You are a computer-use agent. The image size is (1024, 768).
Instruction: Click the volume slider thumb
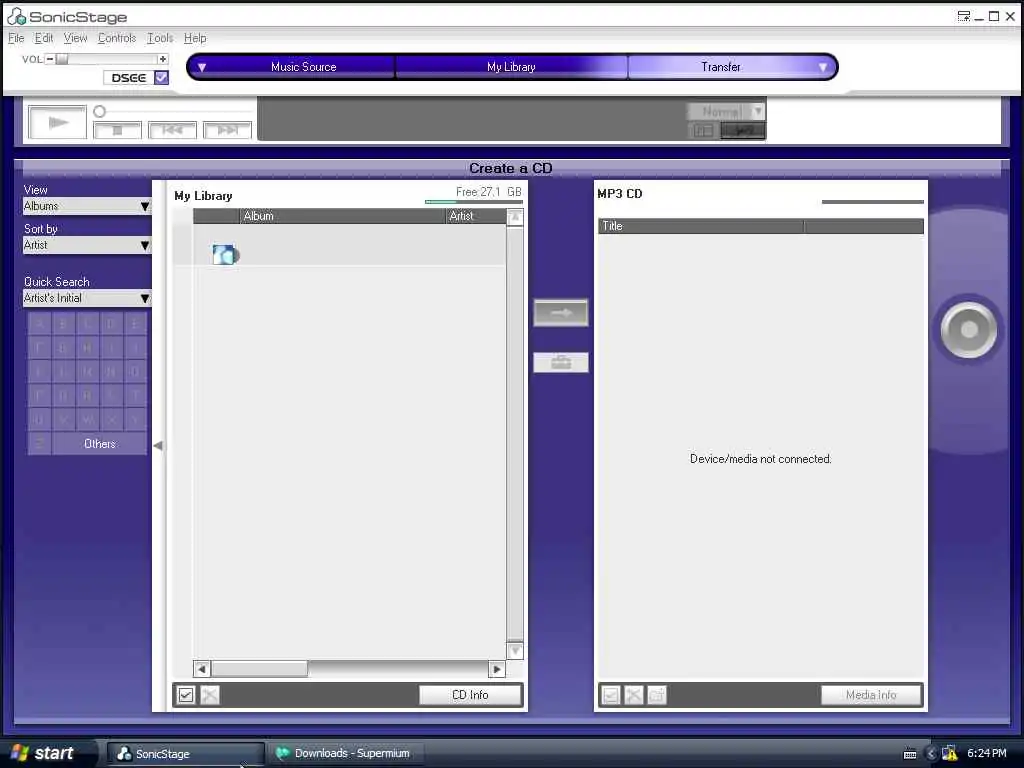(x=62, y=59)
